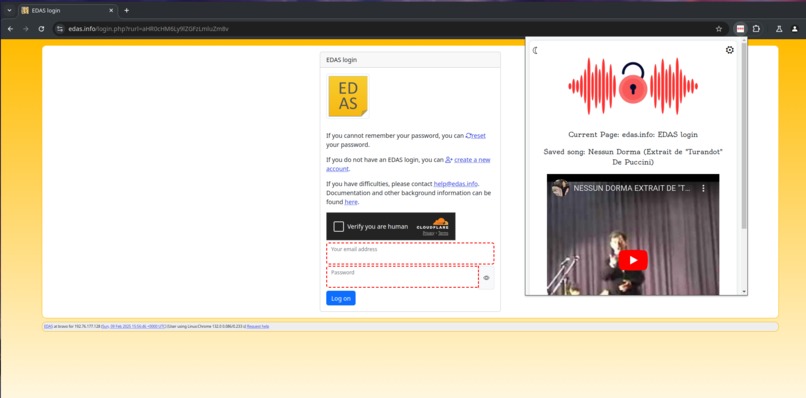Viewport: 806px width, 398px height.
Task: Open the tab search dropdown arrow
Action: (9, 10)
